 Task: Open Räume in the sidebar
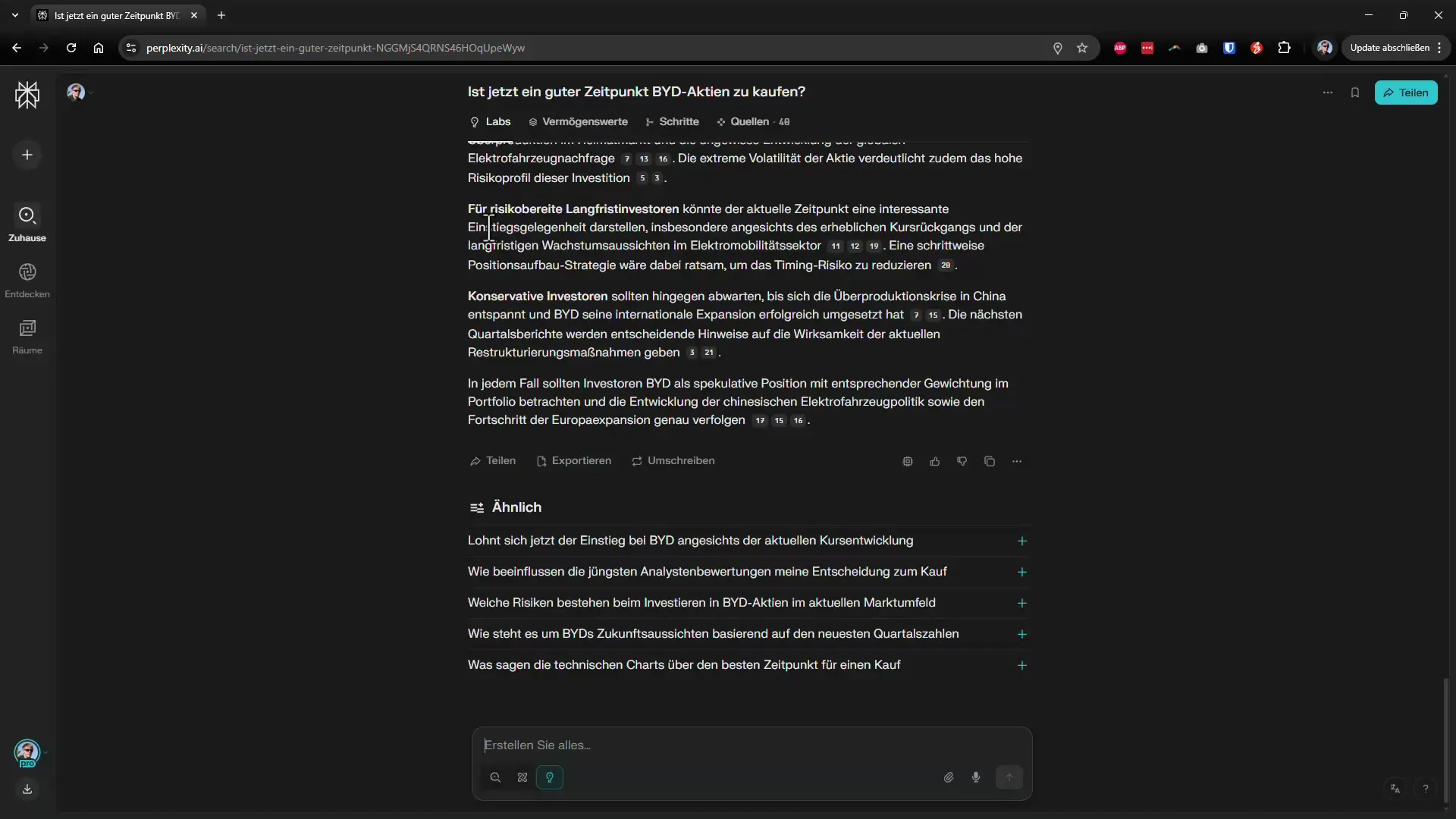(27, 337)
